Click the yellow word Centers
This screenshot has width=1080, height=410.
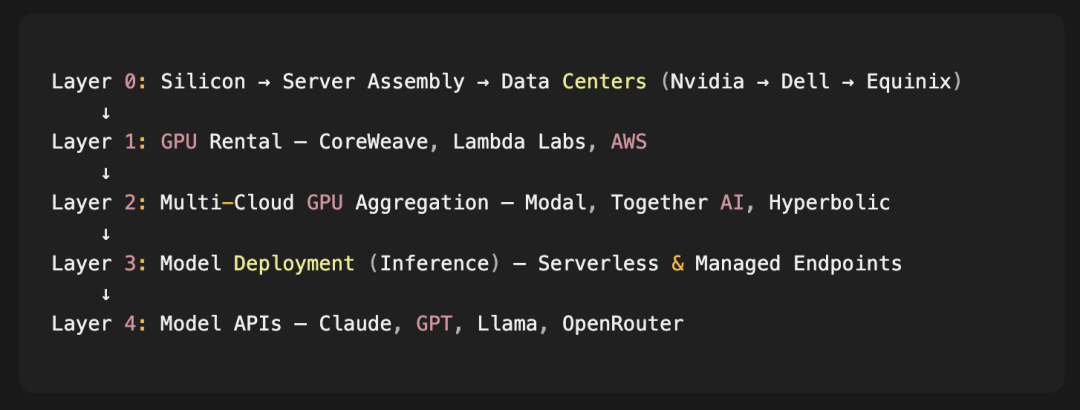coord(605,82)
